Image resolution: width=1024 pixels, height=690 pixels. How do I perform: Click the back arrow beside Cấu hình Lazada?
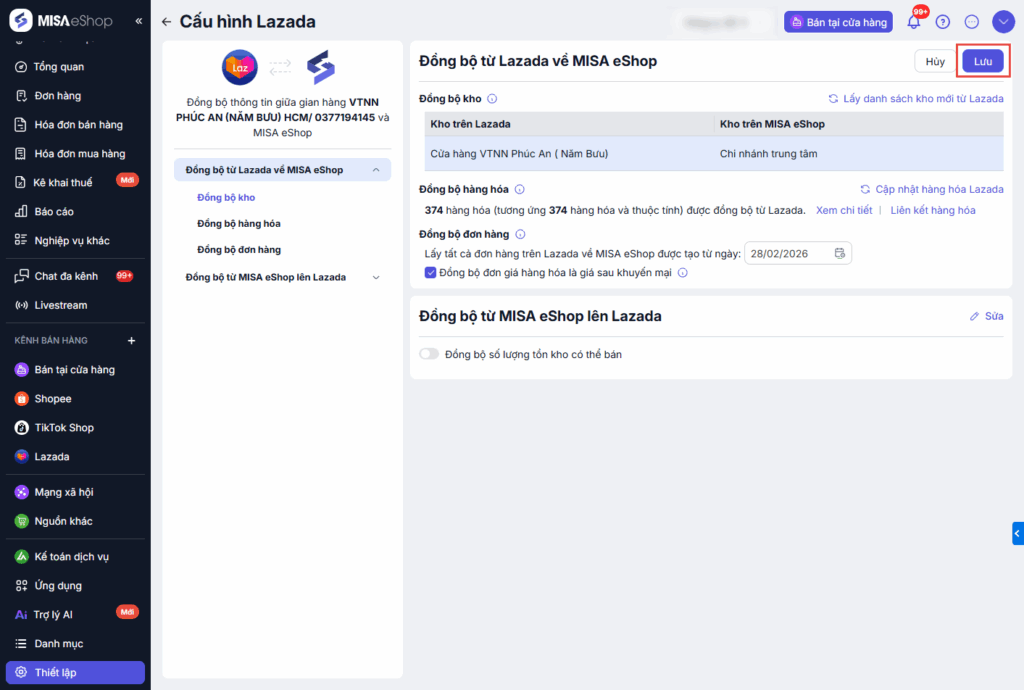pos(166,22)
